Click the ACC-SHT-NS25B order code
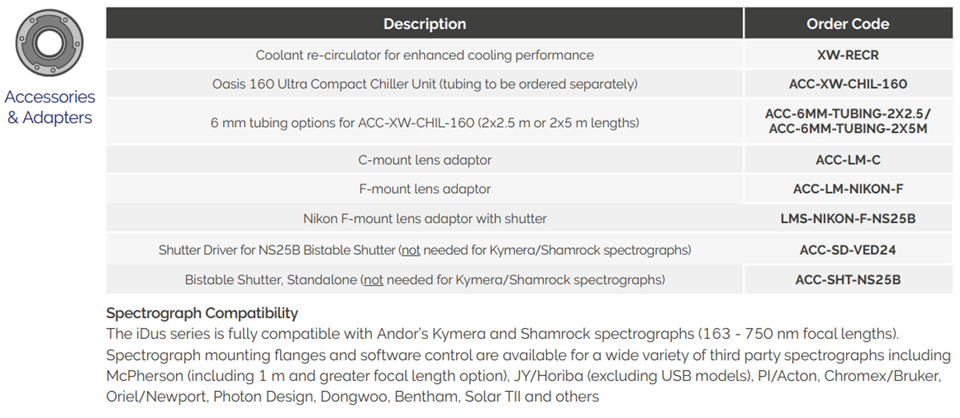The image size is (960, 418). click(847, 279)
